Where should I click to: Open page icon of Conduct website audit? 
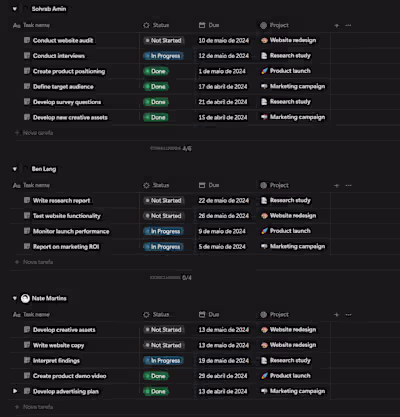tap(27, 40)
